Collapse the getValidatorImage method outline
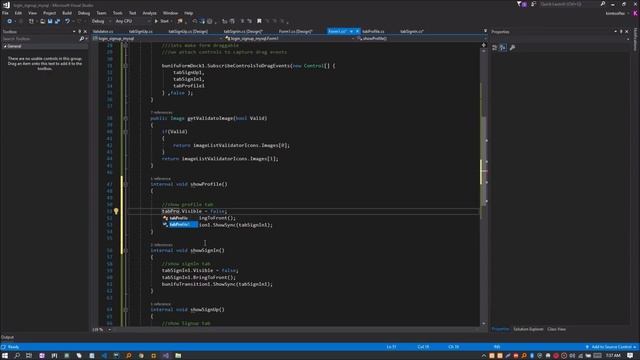The width and height of the screenshot is (640, 360). 125,118
